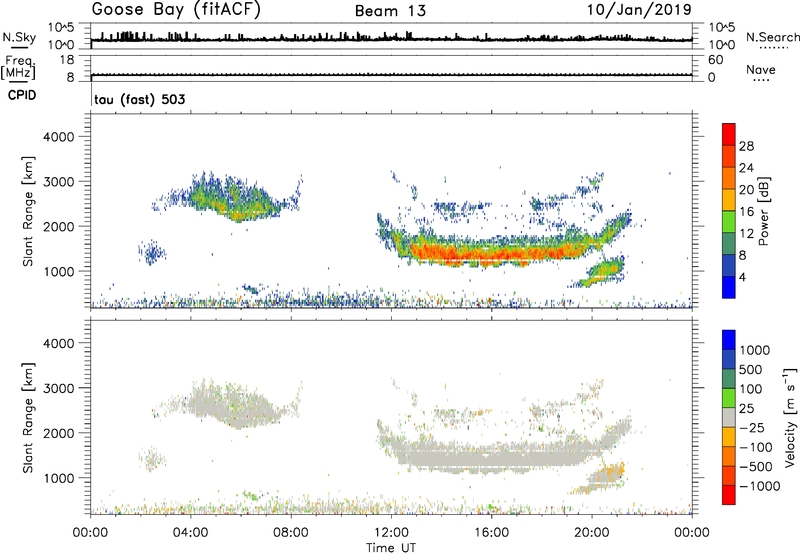Image resolution: width=800 pixels, height=554 pixels.
Task: Click the "-100" label on Velocity colorbar
Action: click(x=756, y=447)
